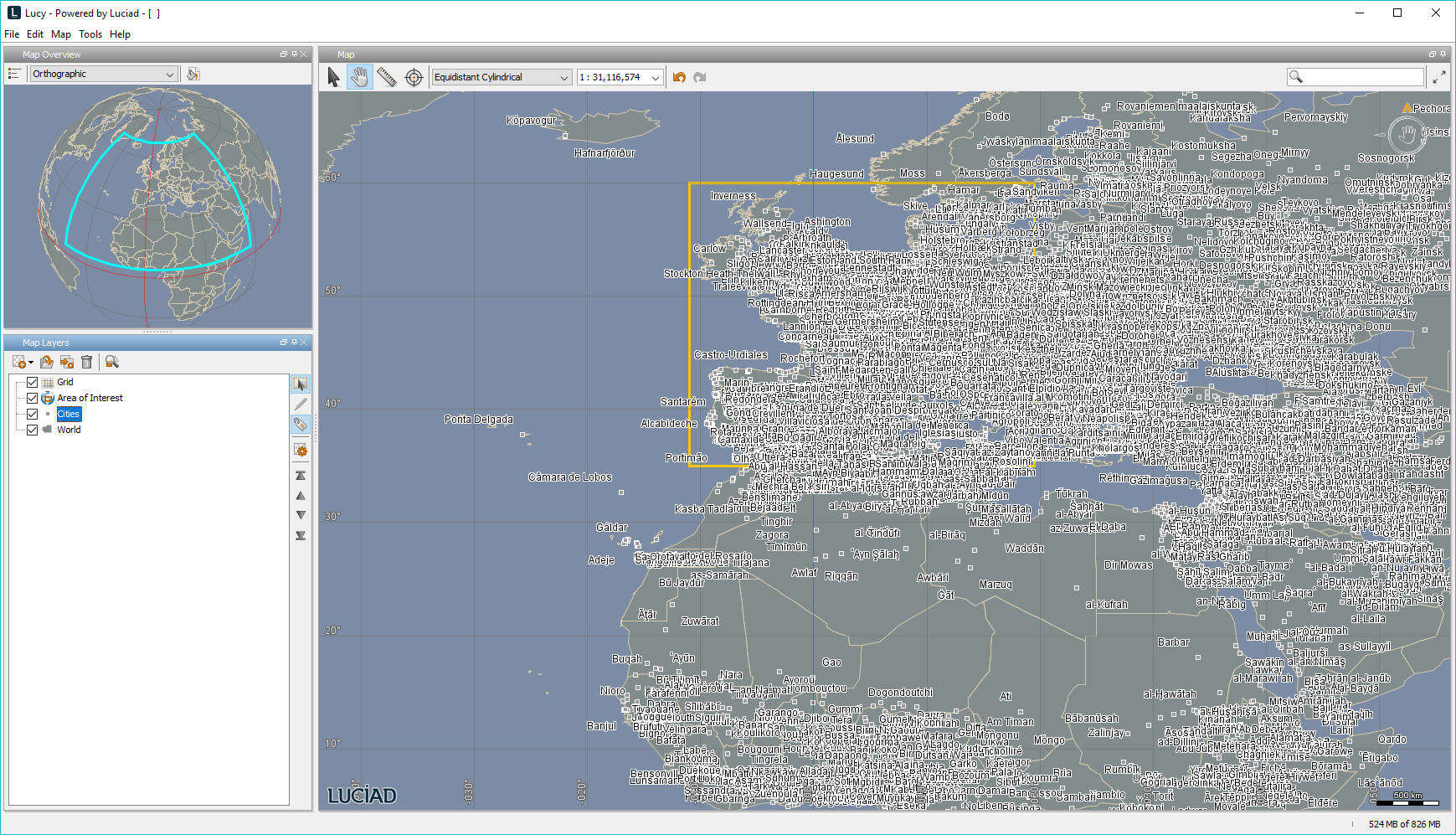Toggle layer labels tag icon
The image size is (1456, 835).
(301, 425)
